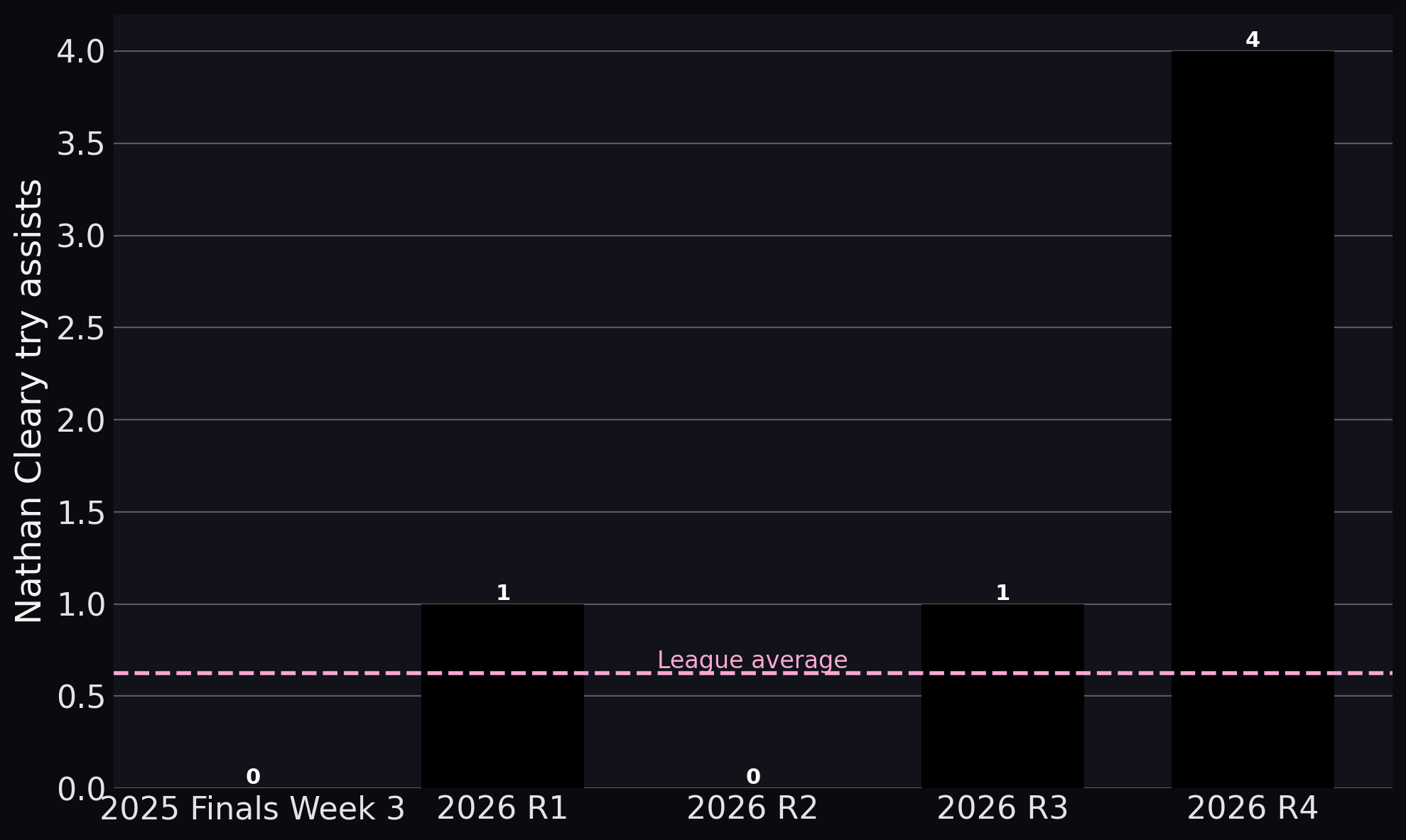Click the "2026 R4" x-axis label

(1253, 809)
